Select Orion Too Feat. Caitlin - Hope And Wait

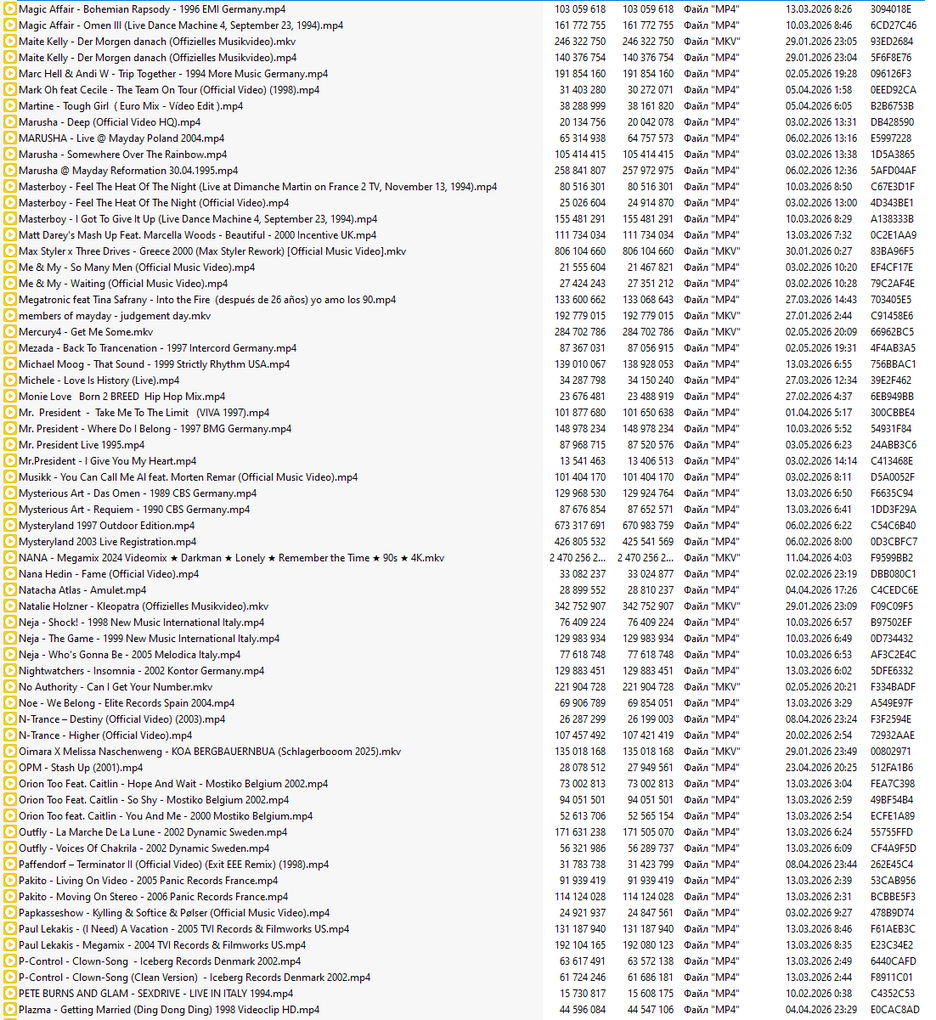(x=173, y=784)
